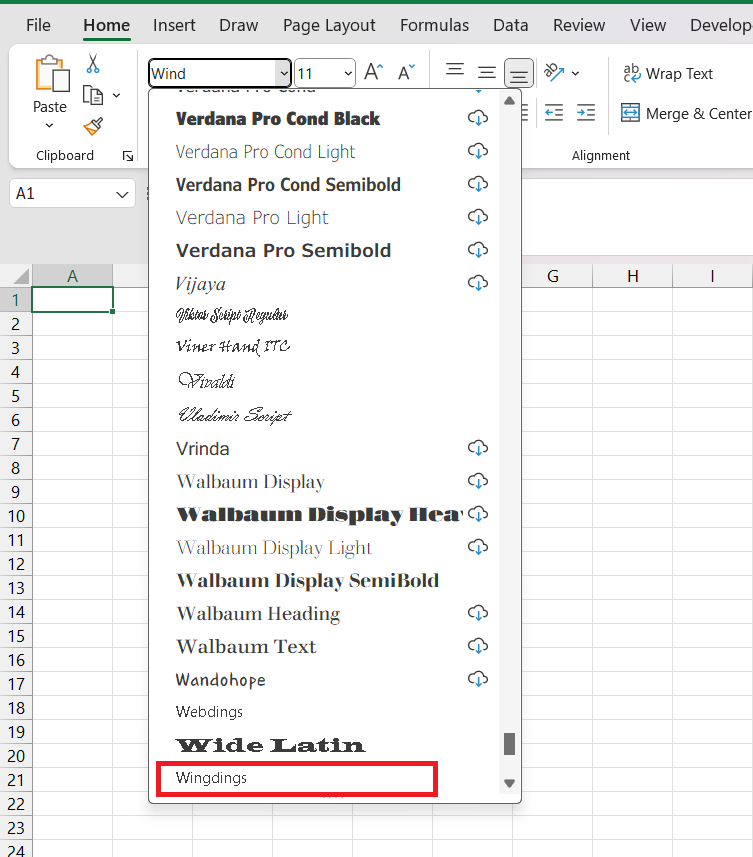Decrease font size with smaller A
753x857 pixels.
[406, 72]
